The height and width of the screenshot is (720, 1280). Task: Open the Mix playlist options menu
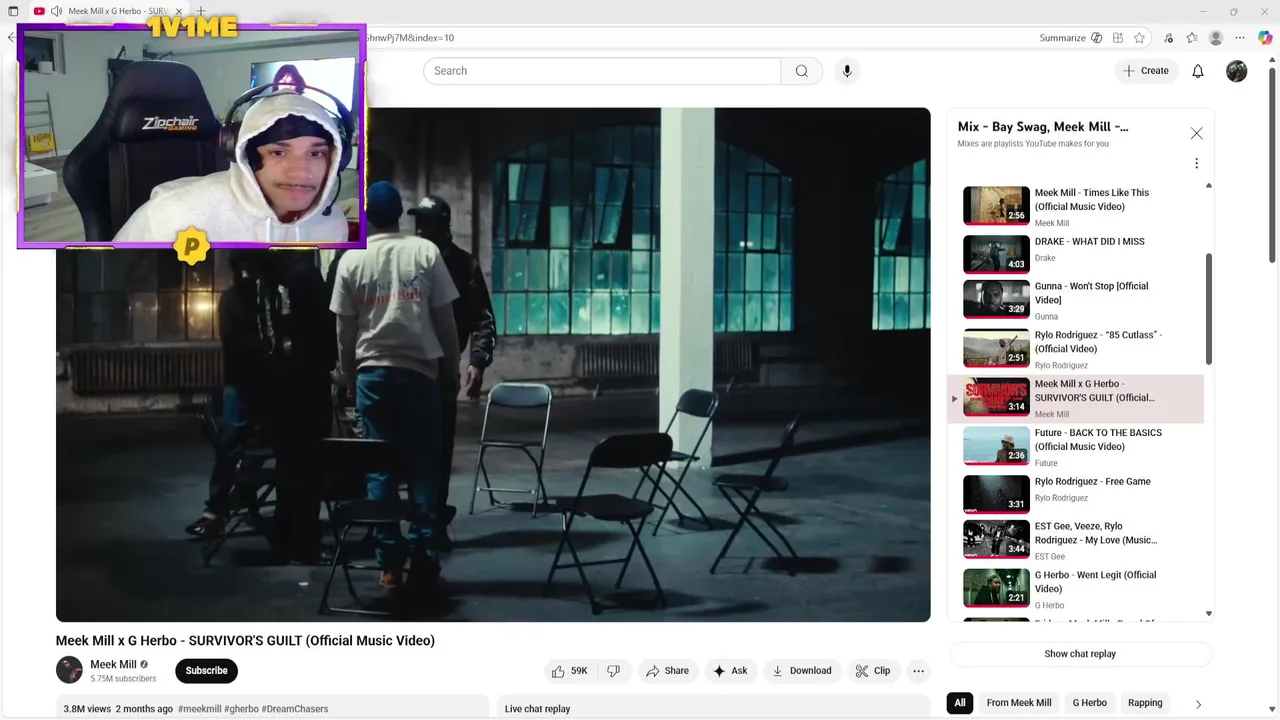(x=1196, y=163)
